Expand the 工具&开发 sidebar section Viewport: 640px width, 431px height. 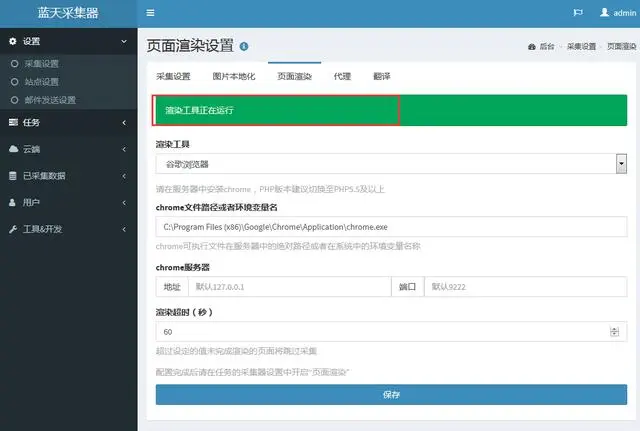[124, 229]
